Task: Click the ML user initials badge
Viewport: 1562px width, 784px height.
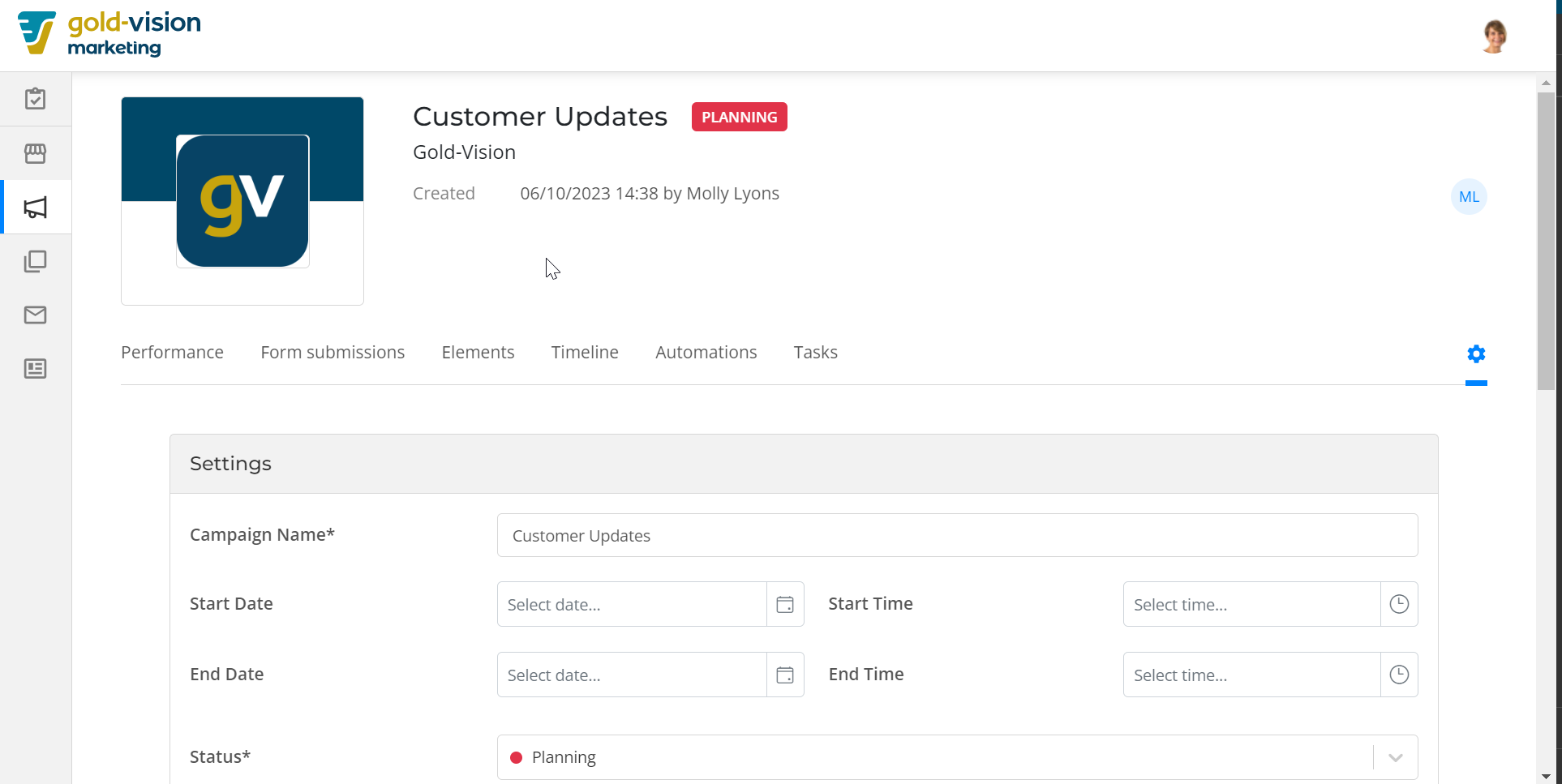Action: click(x=1469, y=197)
